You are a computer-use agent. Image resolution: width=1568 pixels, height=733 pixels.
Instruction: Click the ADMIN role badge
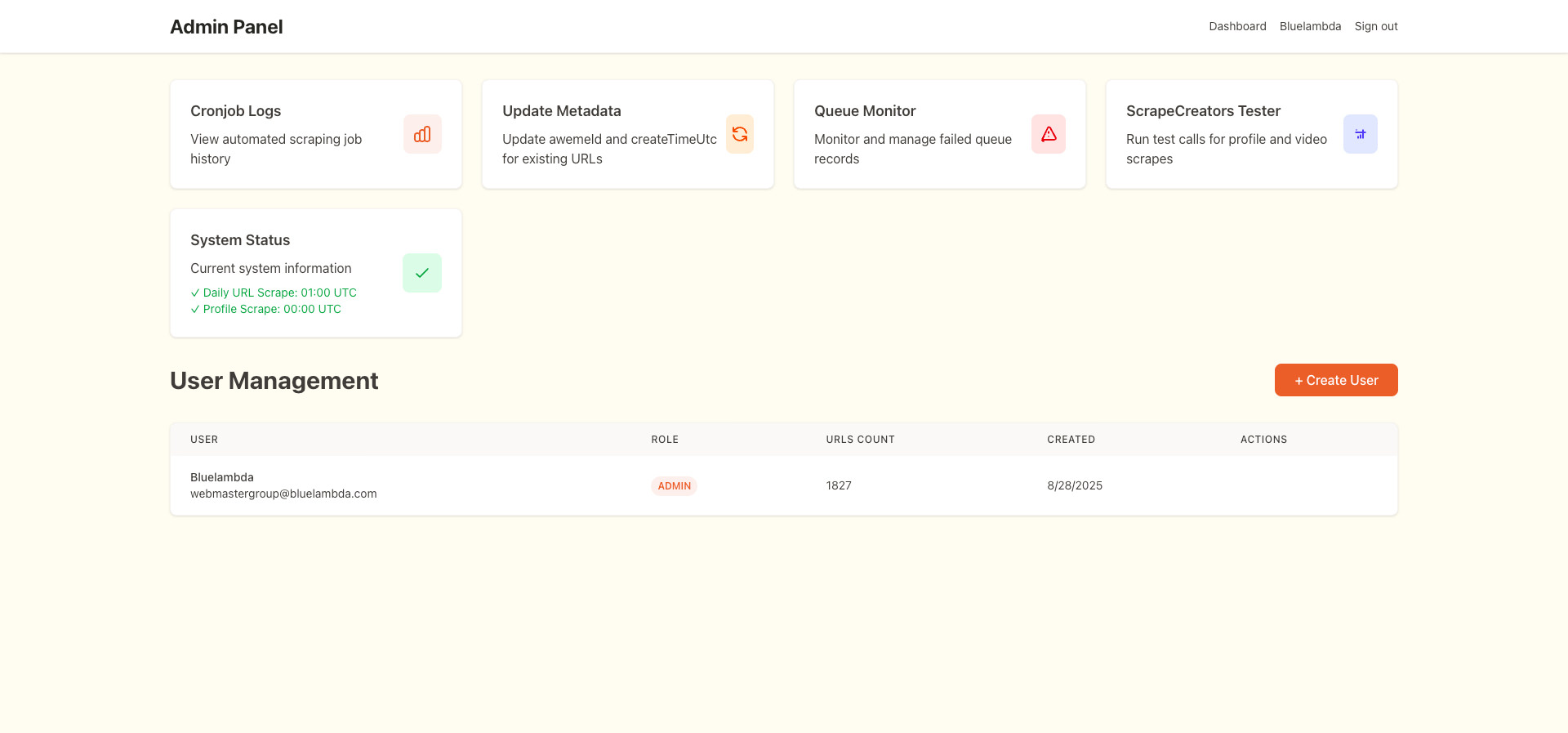coord(674,486)
